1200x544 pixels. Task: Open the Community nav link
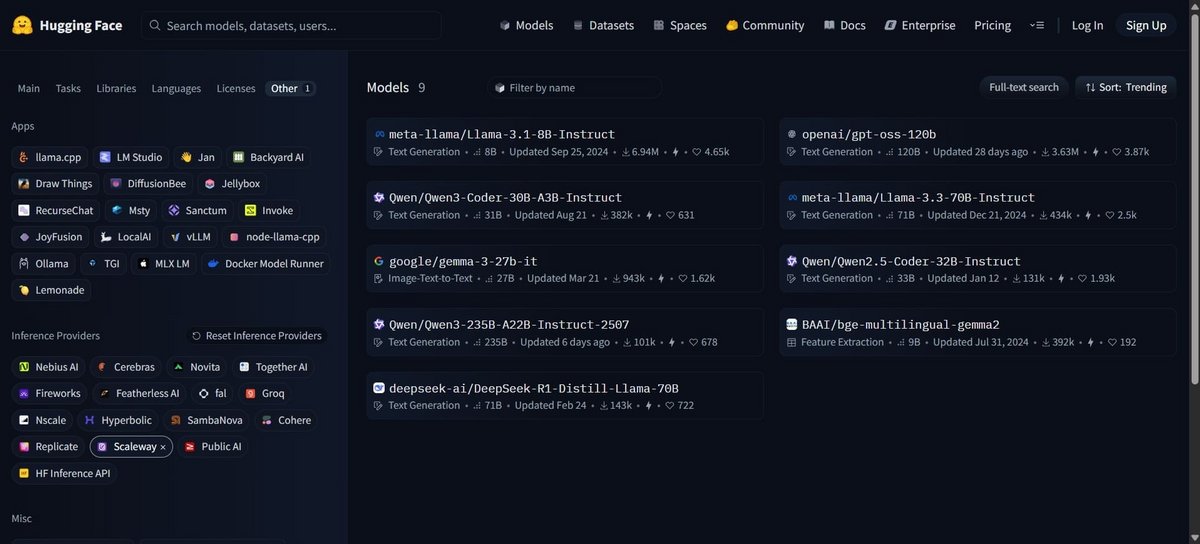[765, 25]
